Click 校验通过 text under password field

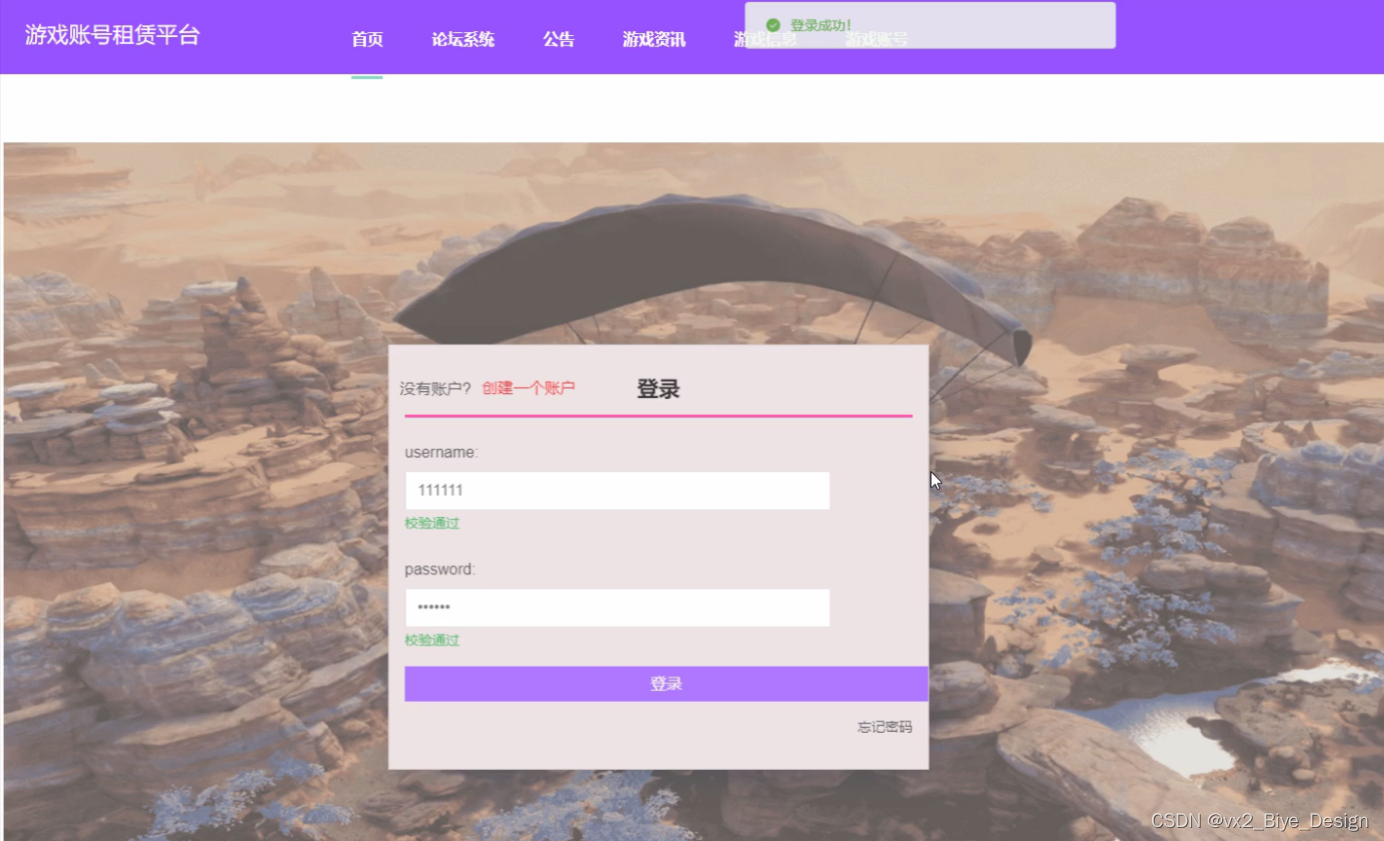point(432,640)
